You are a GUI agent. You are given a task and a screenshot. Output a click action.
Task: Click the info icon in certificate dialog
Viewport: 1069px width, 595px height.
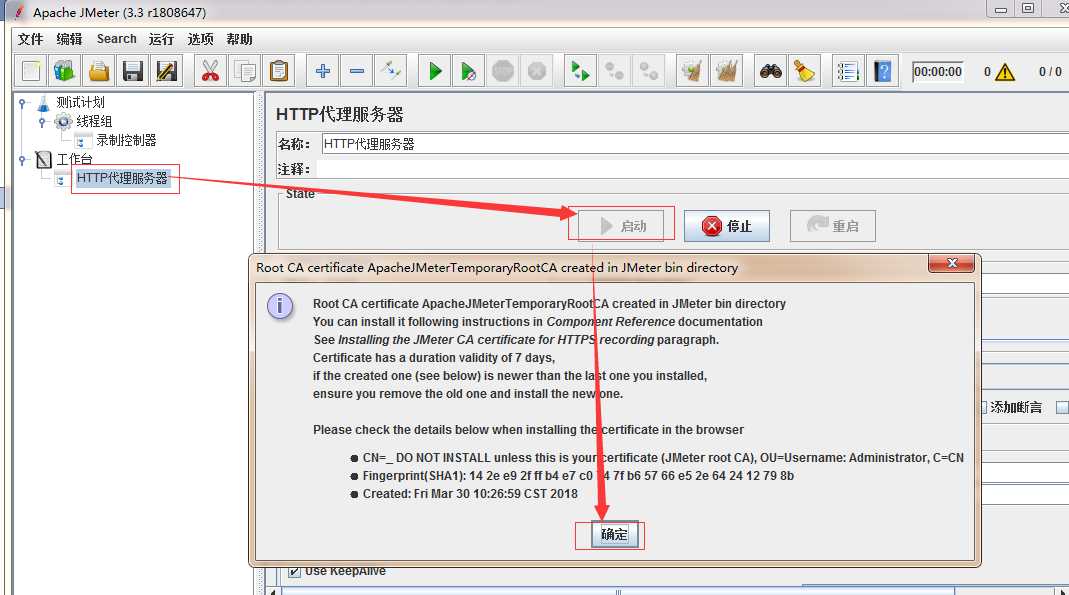pos(280,306)
